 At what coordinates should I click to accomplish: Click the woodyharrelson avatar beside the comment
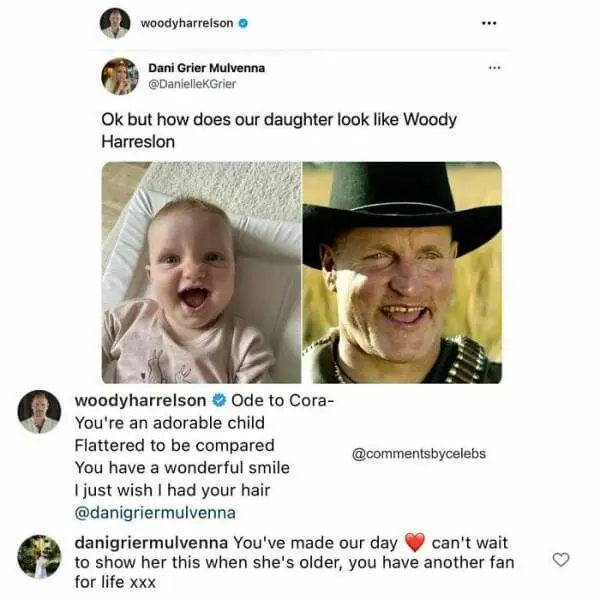[40, 410]
